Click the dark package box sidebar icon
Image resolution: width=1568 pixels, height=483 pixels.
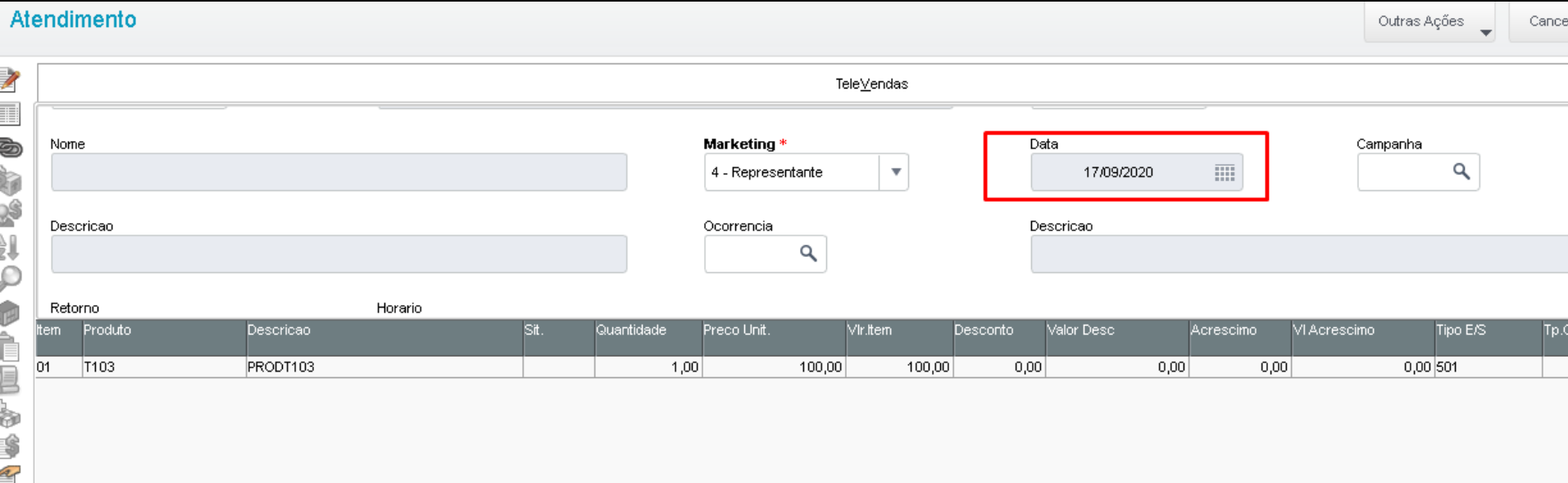click(x=9, y=313)
